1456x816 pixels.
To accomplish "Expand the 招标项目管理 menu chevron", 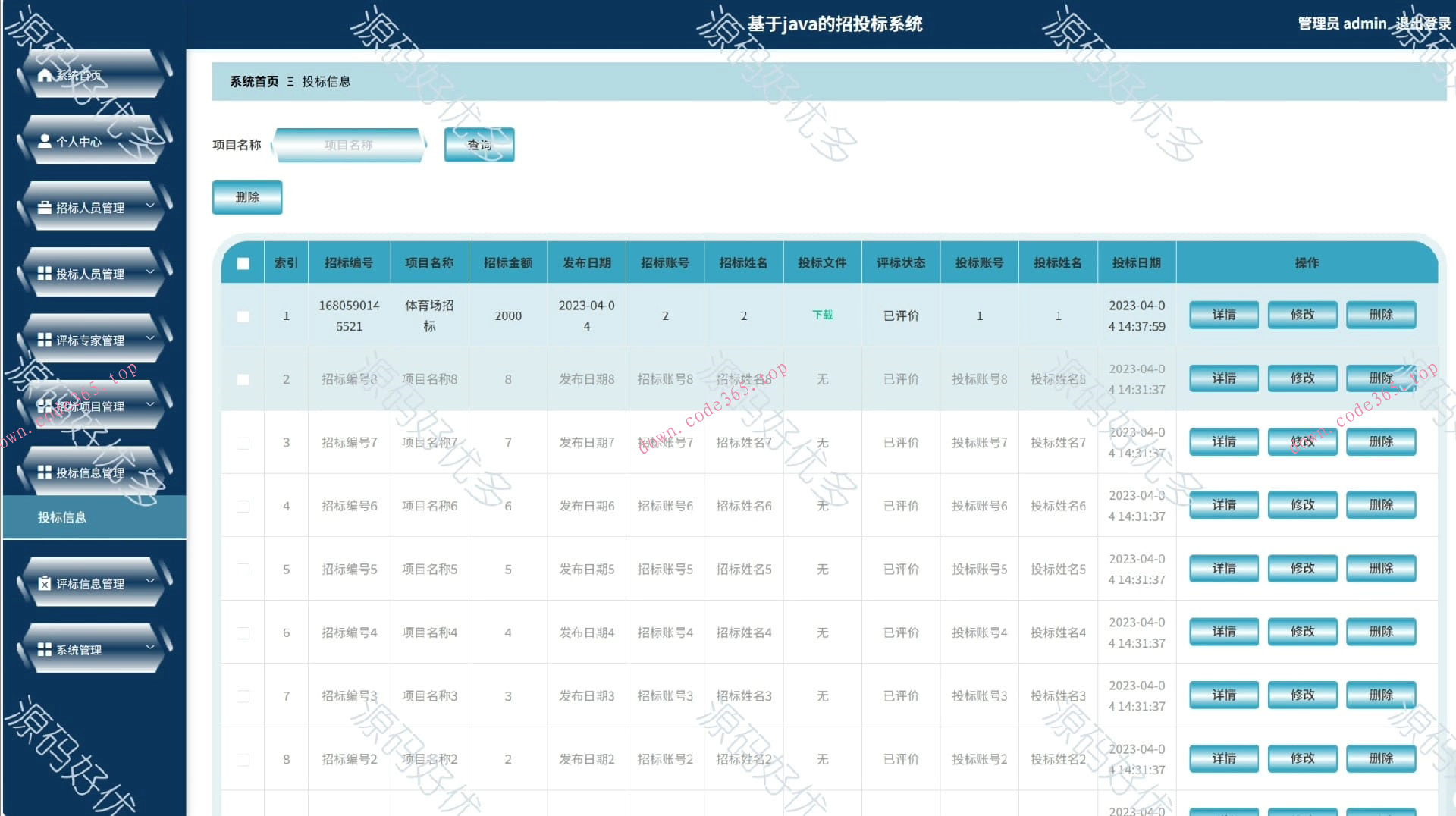I will [149, 406].
